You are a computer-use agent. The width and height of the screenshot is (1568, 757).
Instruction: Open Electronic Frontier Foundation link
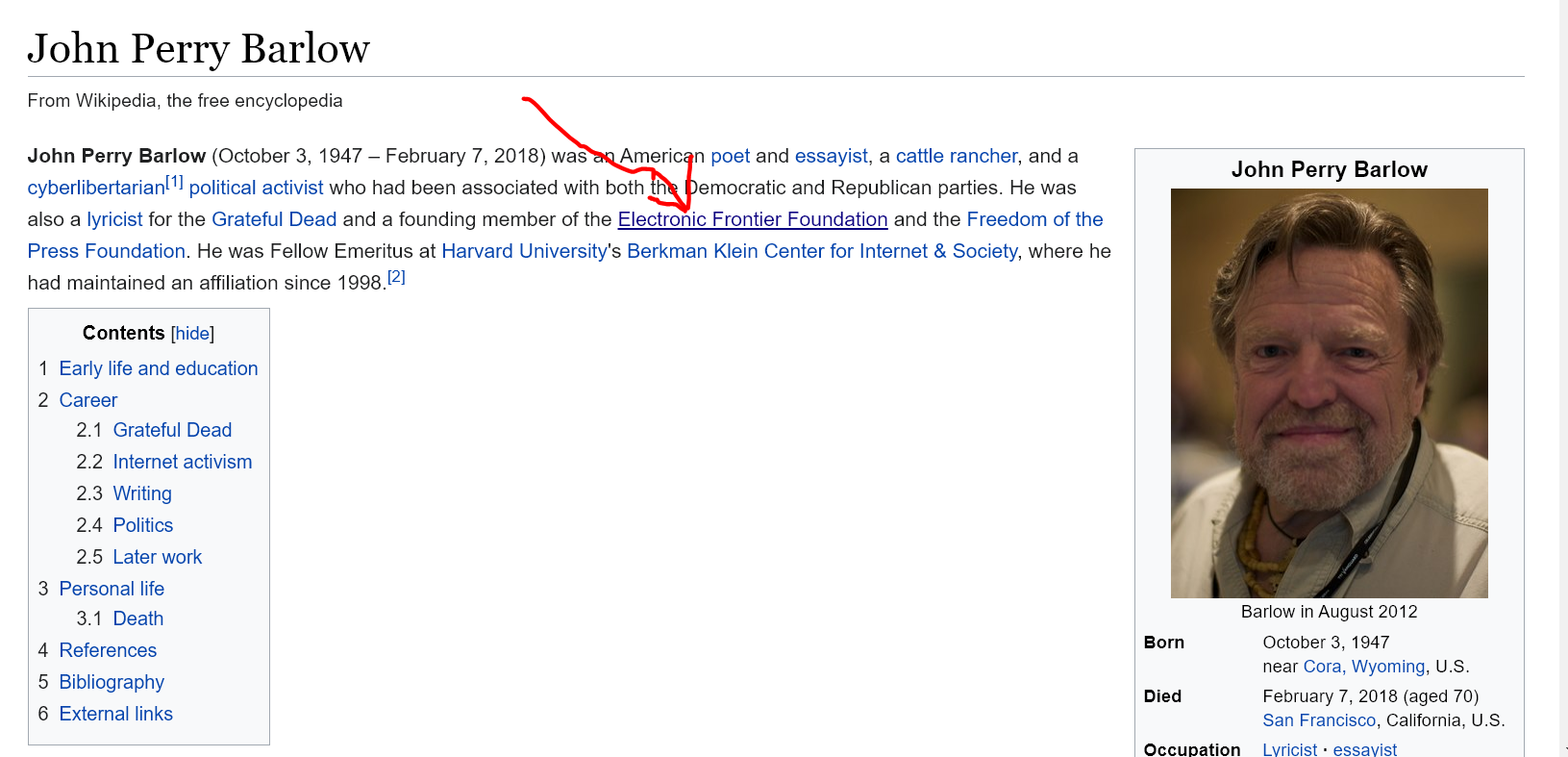[x=753, y=219]
